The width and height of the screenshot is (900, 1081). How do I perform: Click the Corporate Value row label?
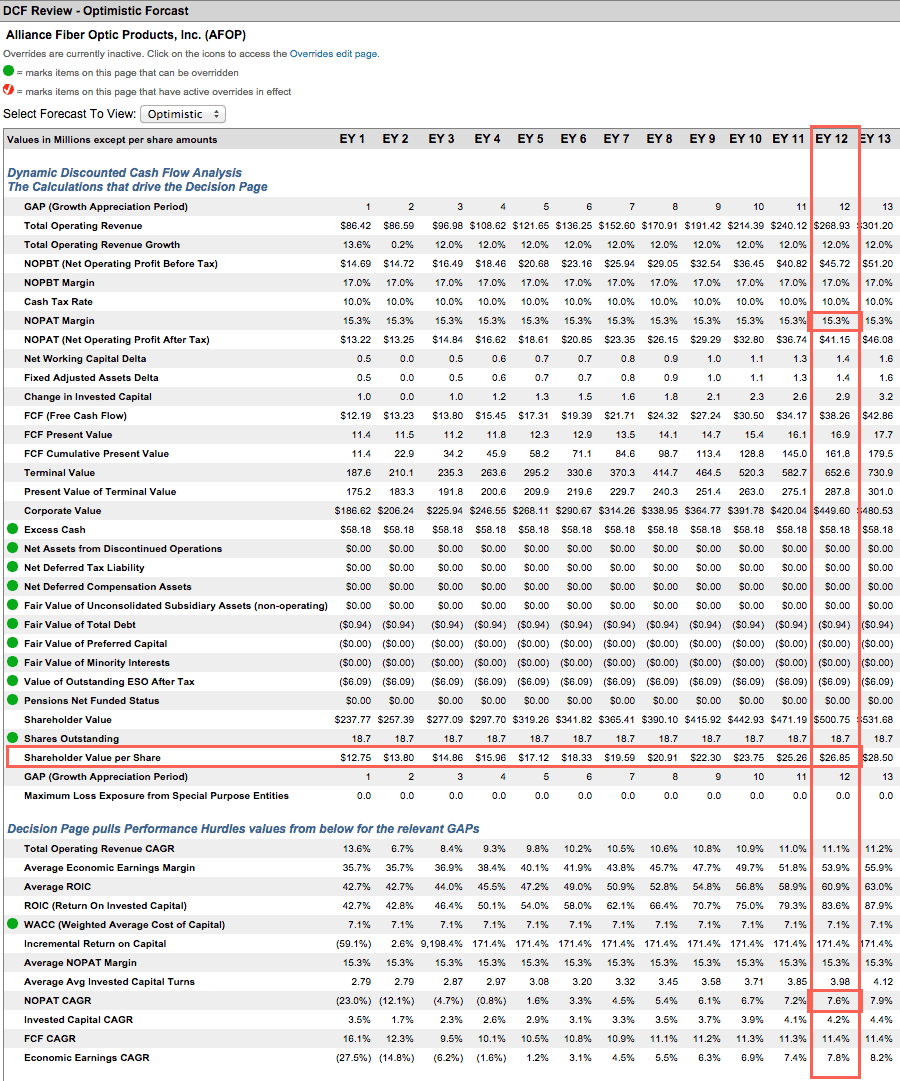63,510
